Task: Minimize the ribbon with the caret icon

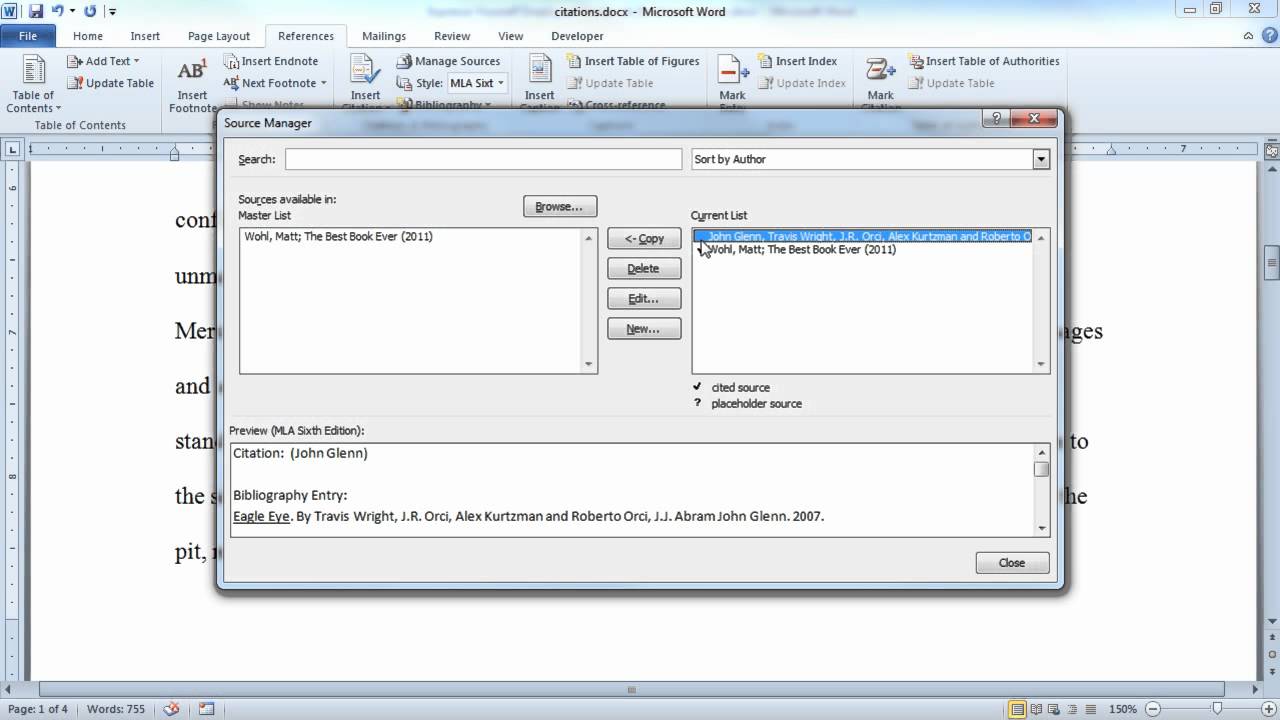Action: [x=1247, y=36]
